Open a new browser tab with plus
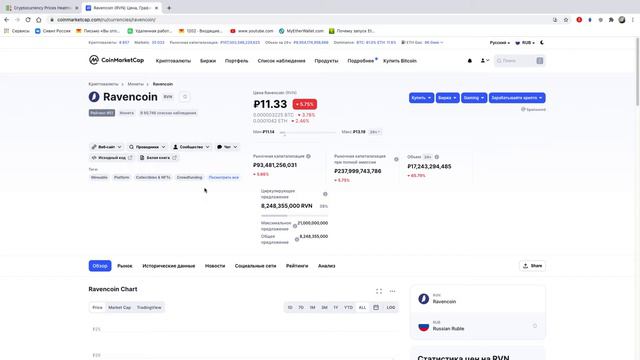Viewport: 640px width, 360px height. click(169, 8)
